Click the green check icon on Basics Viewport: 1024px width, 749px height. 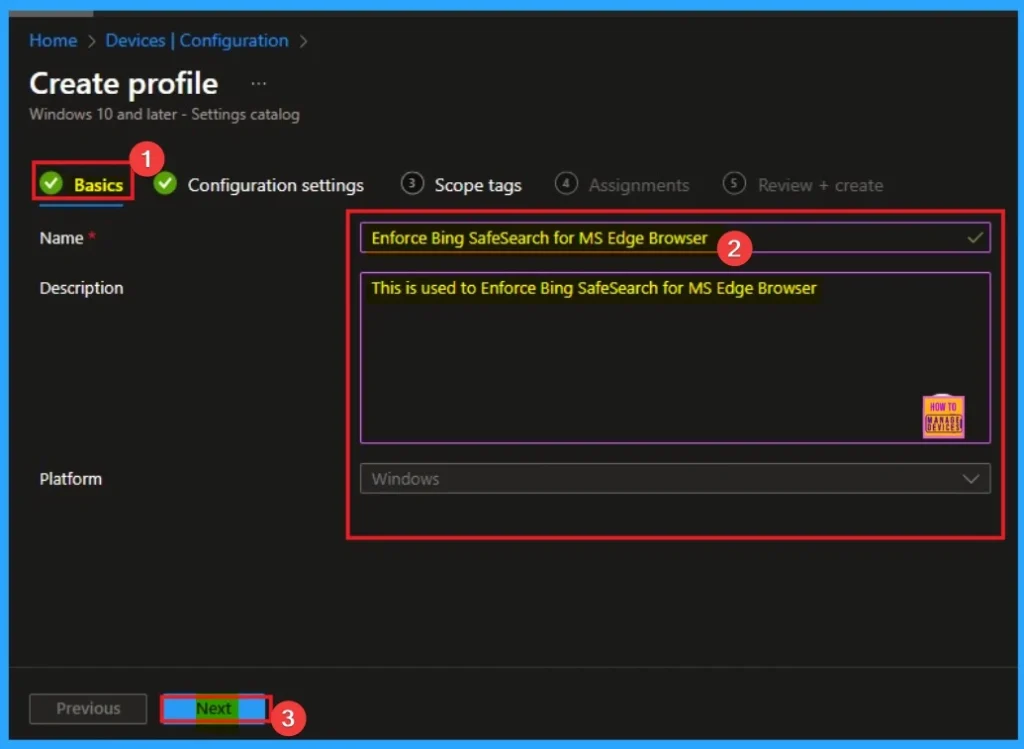point(51,184)
